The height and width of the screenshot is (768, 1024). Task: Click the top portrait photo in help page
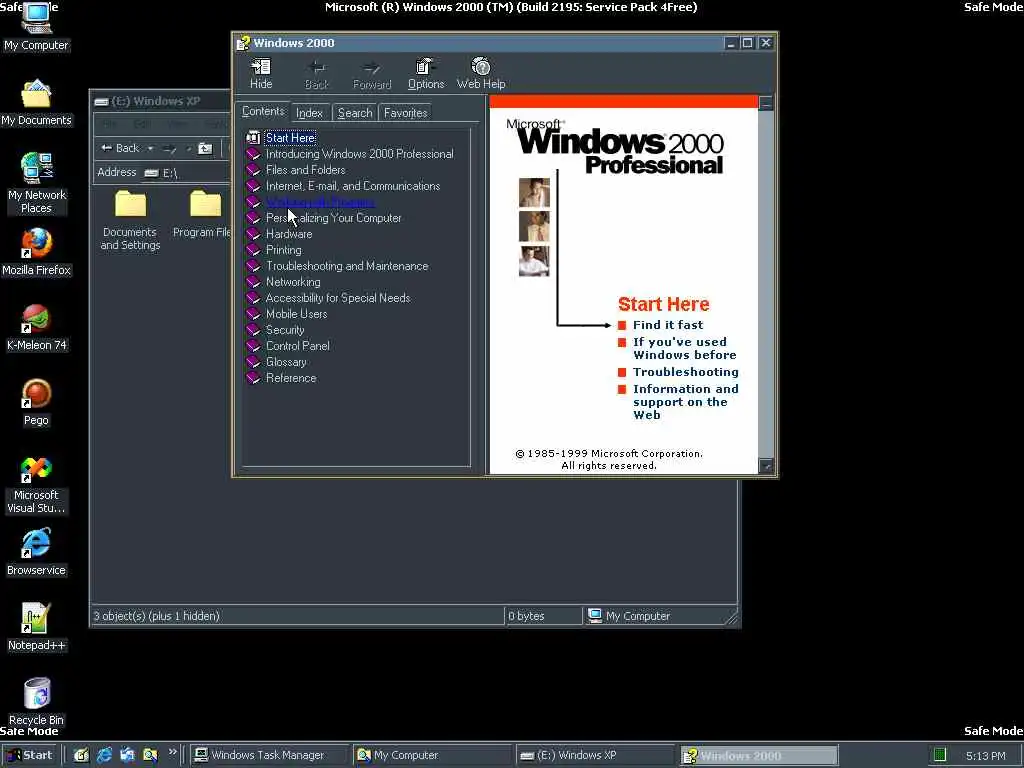[x=534, y=193]
